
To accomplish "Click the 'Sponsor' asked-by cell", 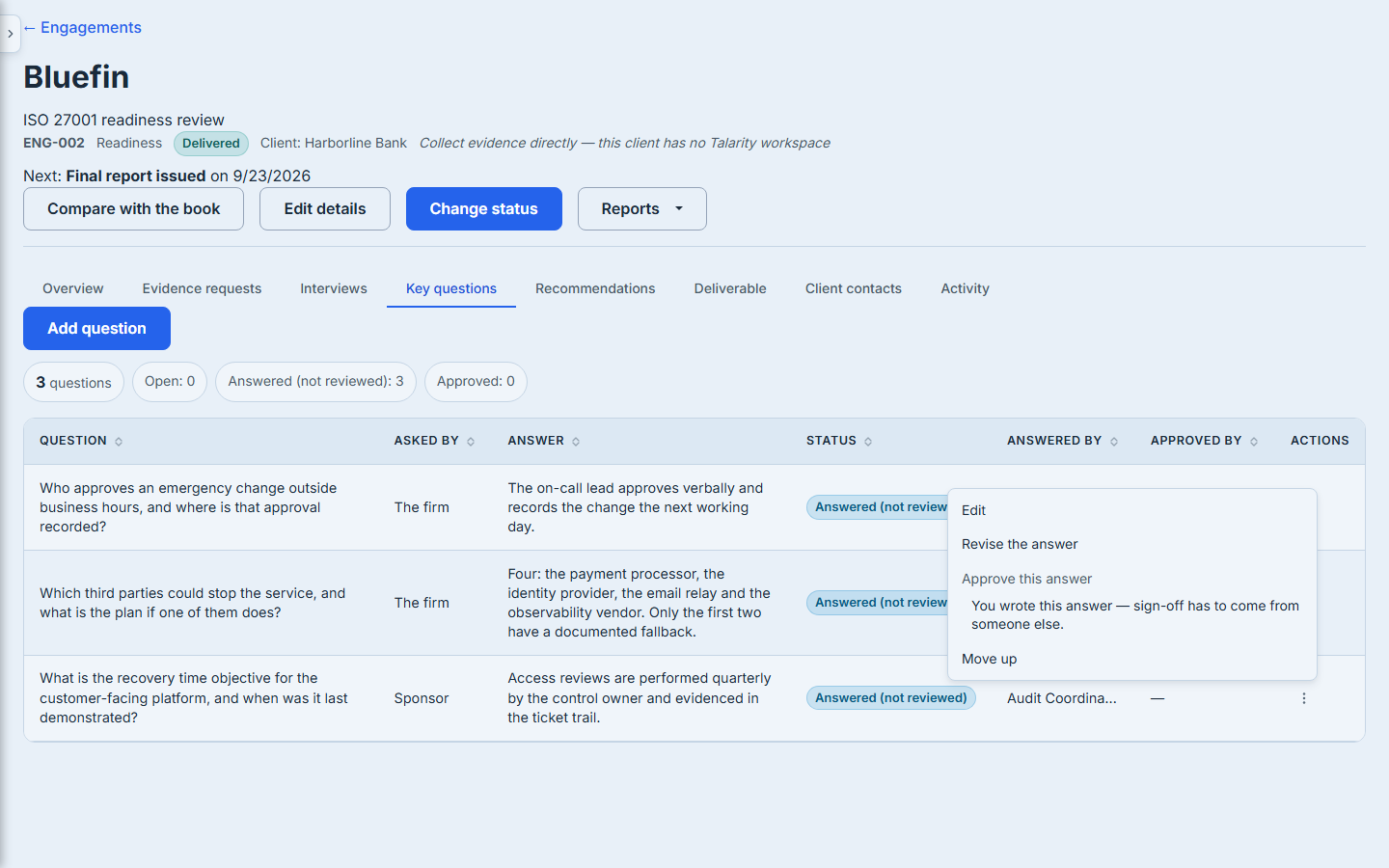I will pyautogui.click(x=422, y=698).
